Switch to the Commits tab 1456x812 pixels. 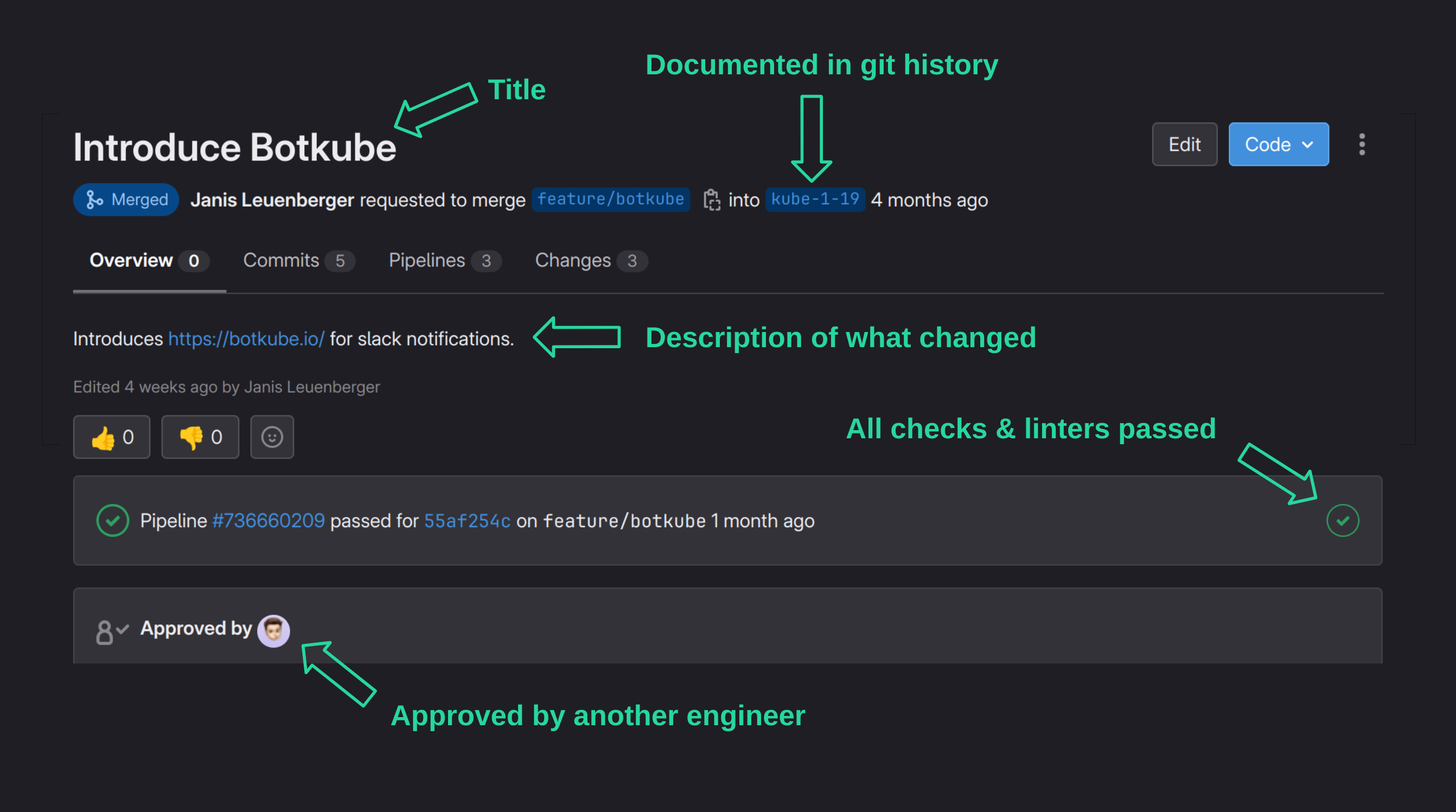(x=299, y=260)
